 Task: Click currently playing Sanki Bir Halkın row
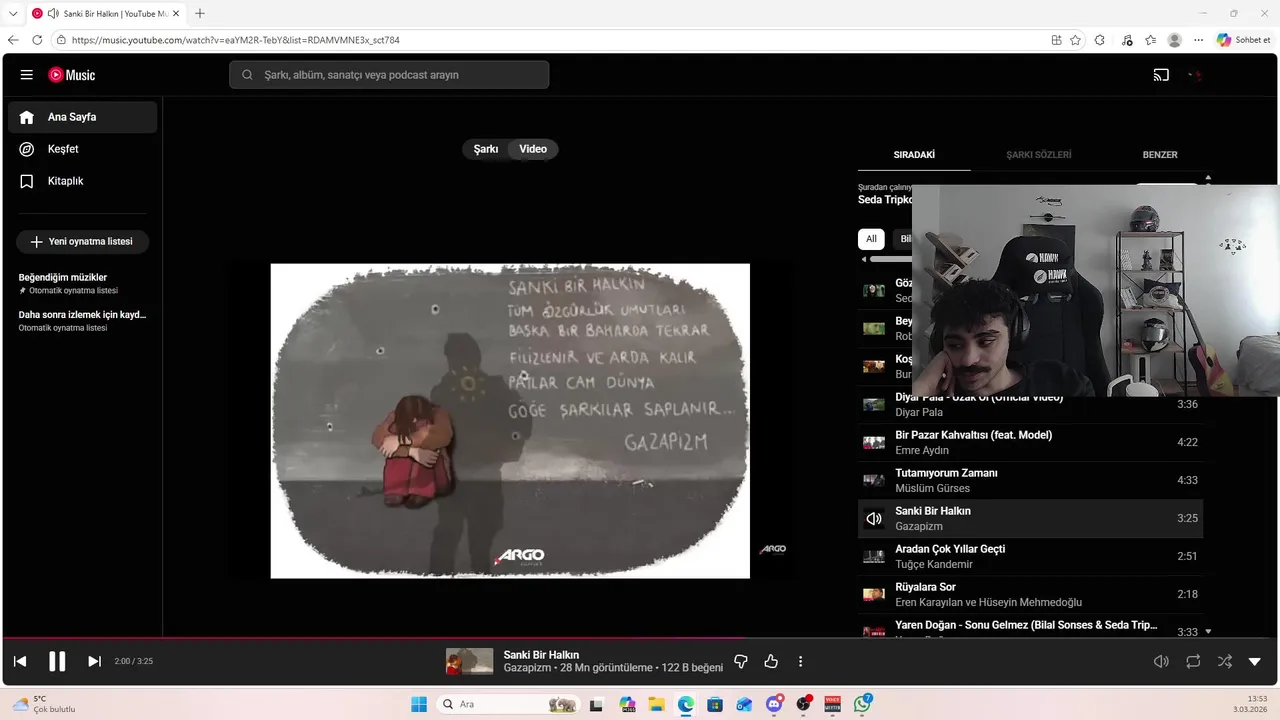coord(1030,518)
